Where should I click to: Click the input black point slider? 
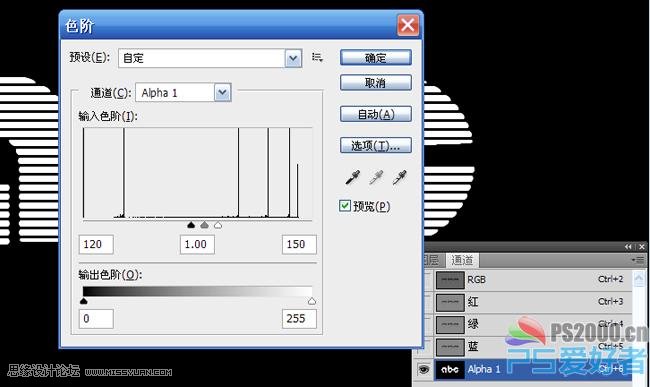pos(191,225)
